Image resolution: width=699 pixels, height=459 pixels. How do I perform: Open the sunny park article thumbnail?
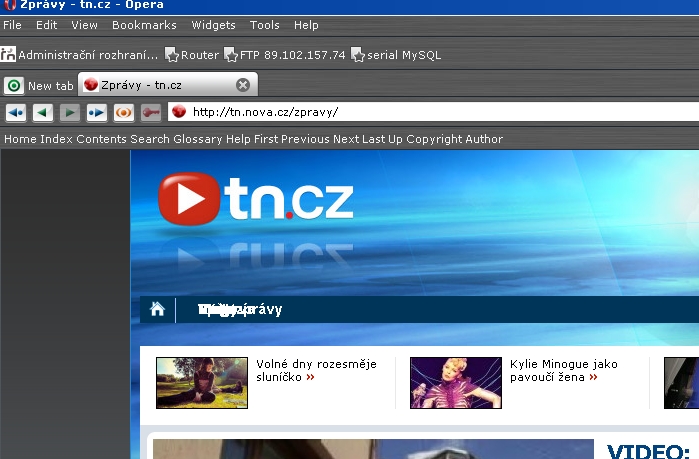pyautogui.click(x=202, y=382)
